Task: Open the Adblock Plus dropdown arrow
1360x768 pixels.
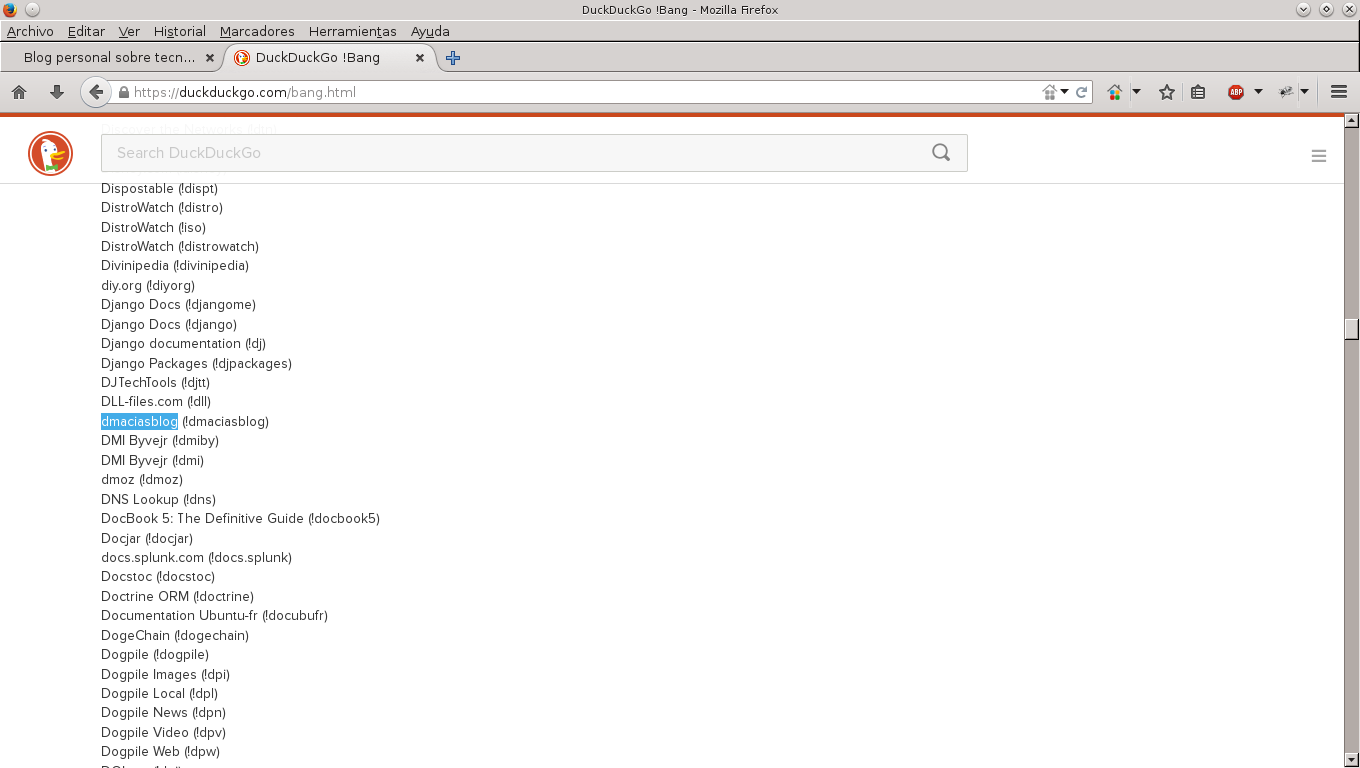Action: tap(1258, 92)
